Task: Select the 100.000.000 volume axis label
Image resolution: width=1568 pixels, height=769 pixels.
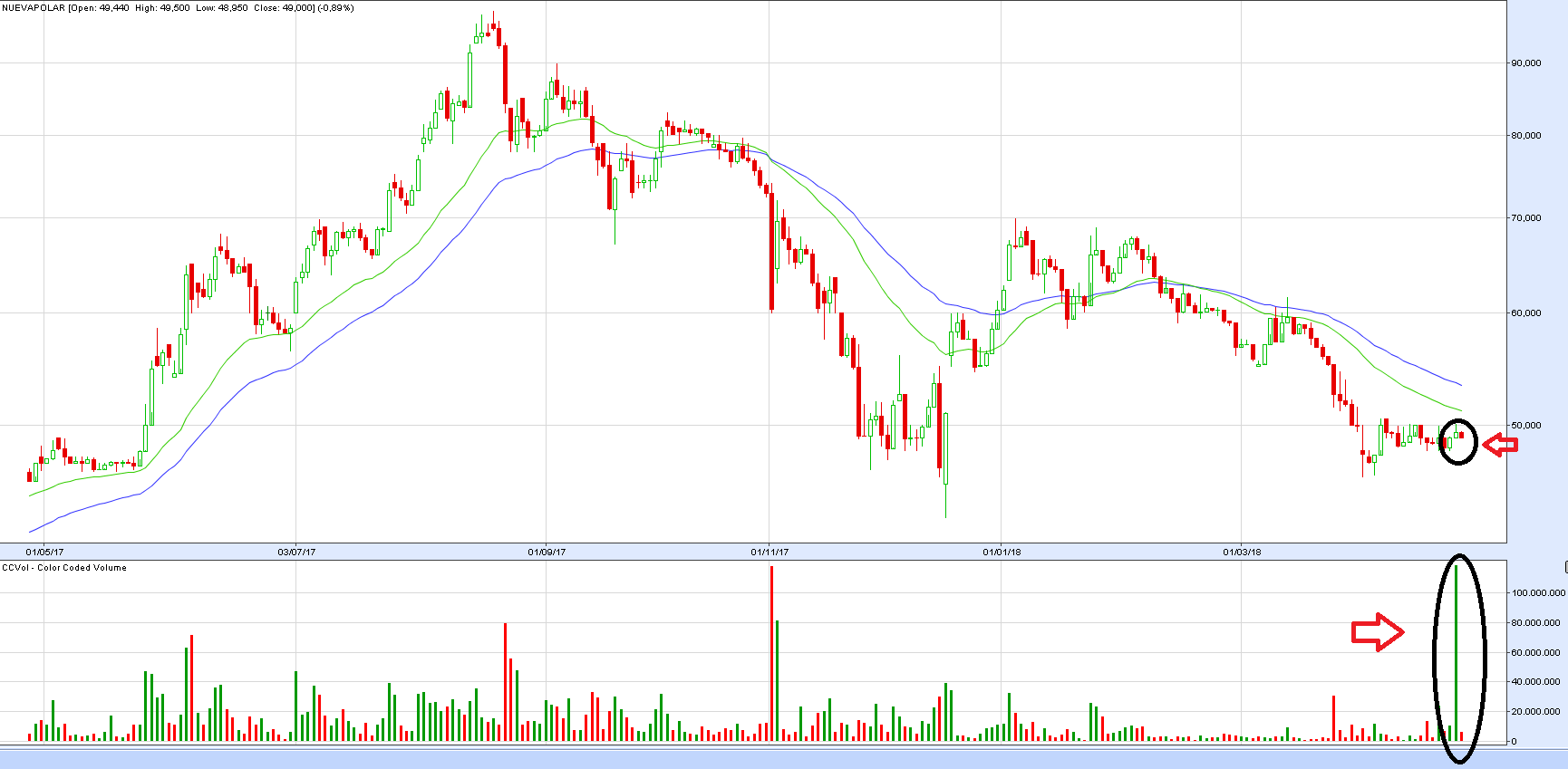Action: click(x=1538, y=593)
